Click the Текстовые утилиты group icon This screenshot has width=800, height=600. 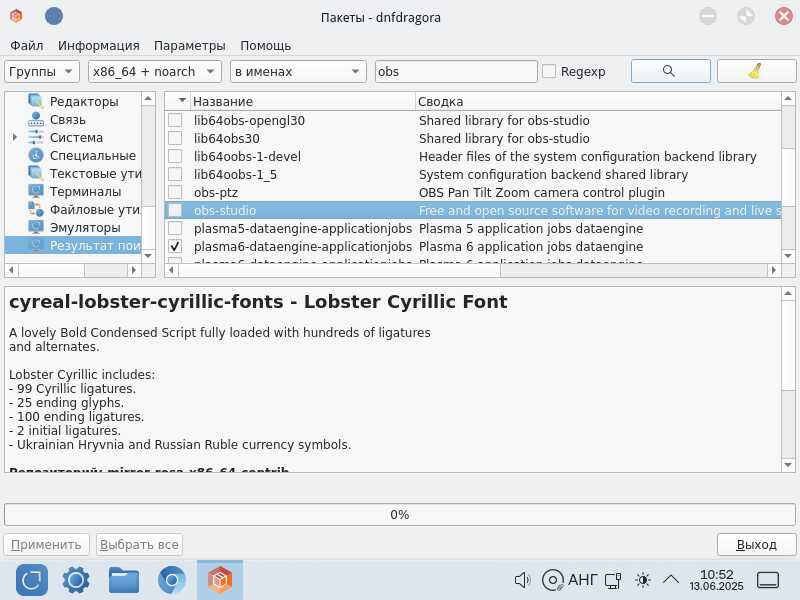click(36, 173)
